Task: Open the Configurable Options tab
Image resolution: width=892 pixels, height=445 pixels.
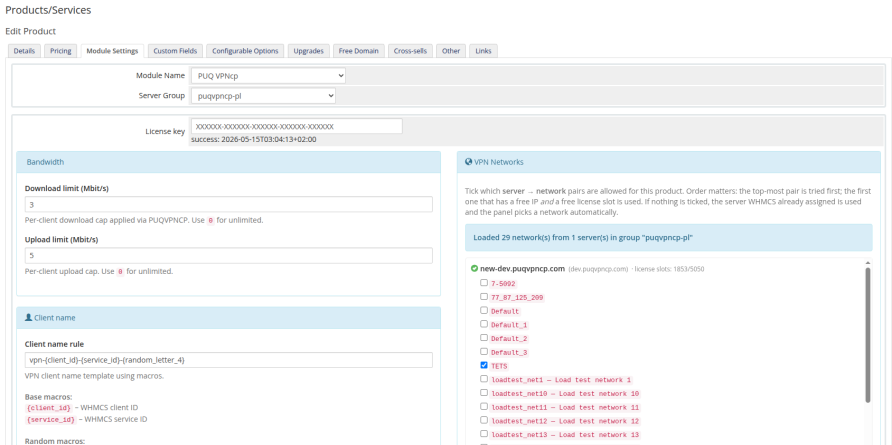Action: (x=245, y=51)
